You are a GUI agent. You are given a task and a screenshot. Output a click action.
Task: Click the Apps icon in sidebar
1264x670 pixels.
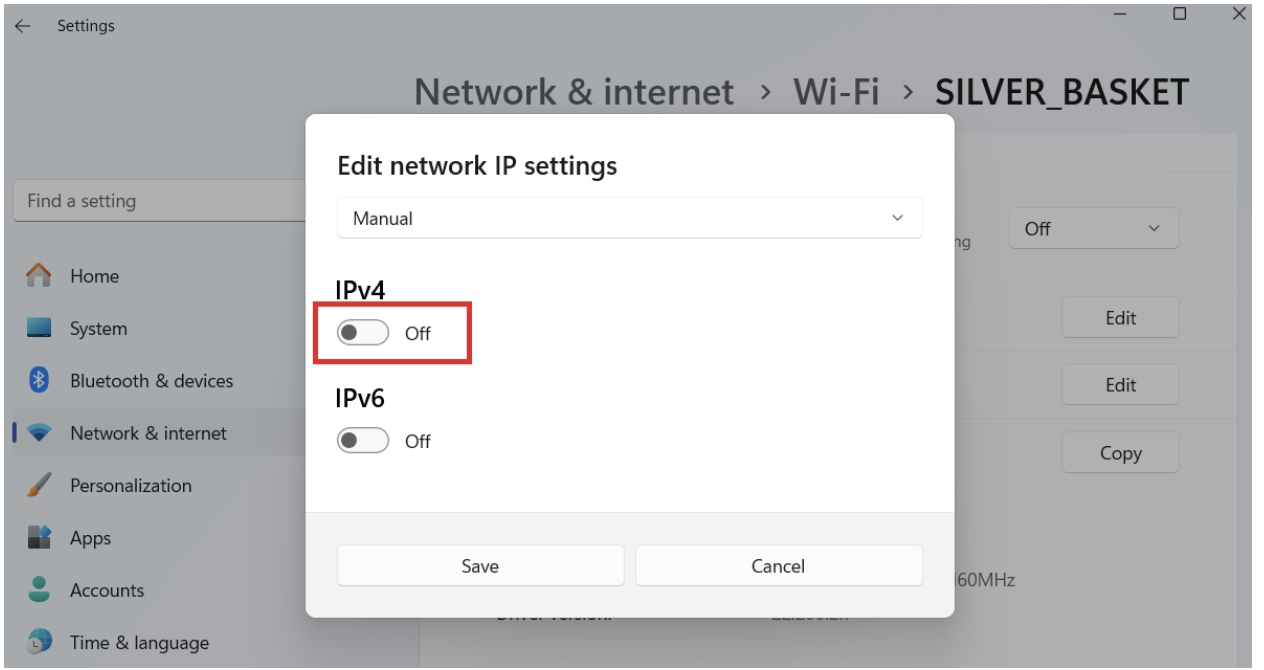coord(42,538)
